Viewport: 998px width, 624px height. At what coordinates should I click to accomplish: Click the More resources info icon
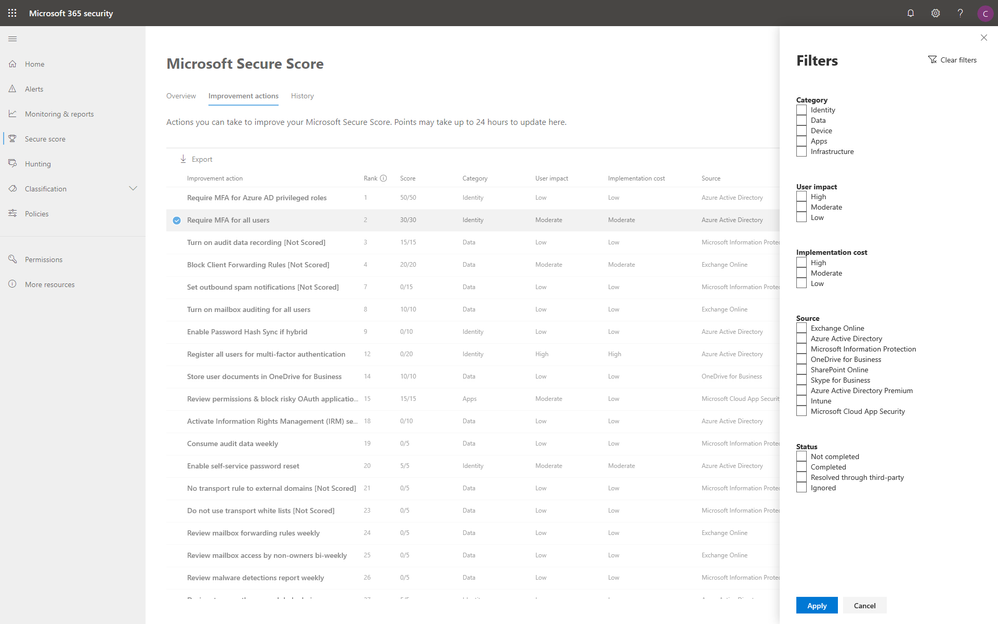coord(12,284)
